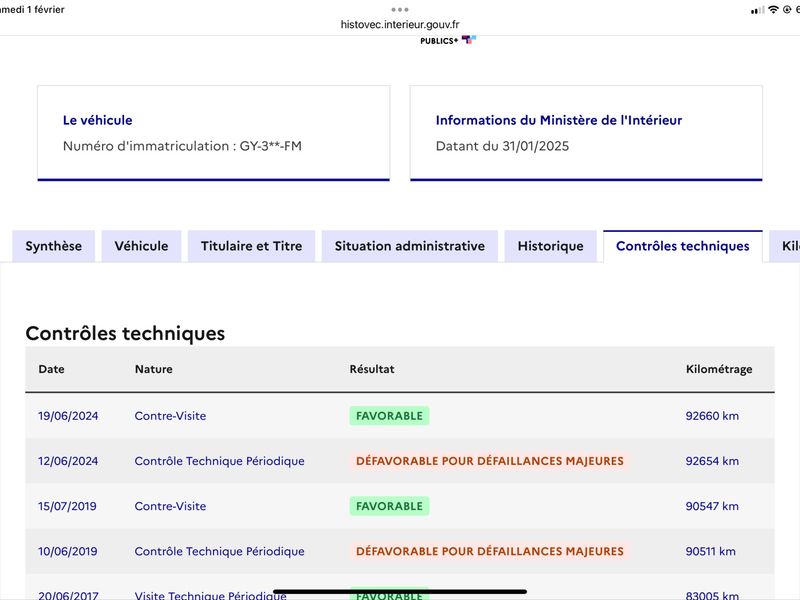The height and width of the screenshot is (600, 800).
Task: Click the date 15/07/2019
Action: pos(67,506)
